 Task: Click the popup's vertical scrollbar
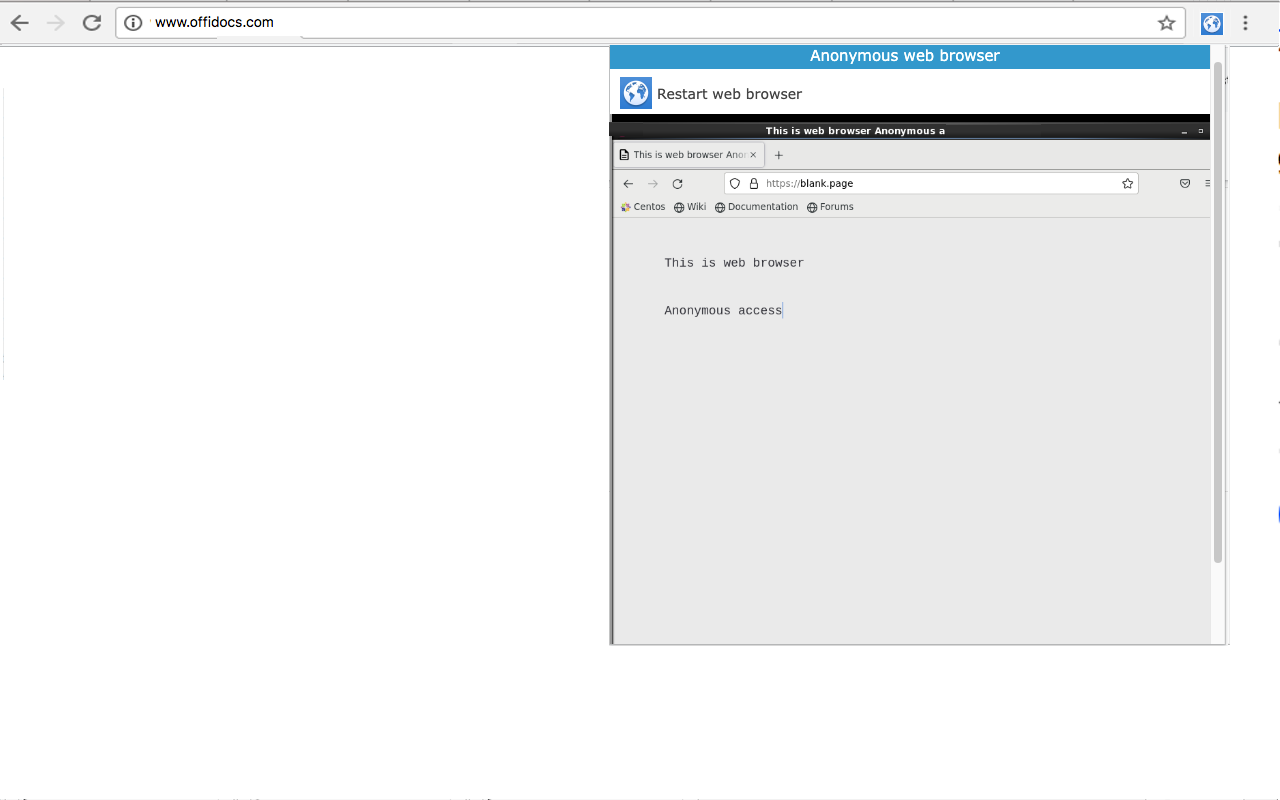coord(1218,312)
